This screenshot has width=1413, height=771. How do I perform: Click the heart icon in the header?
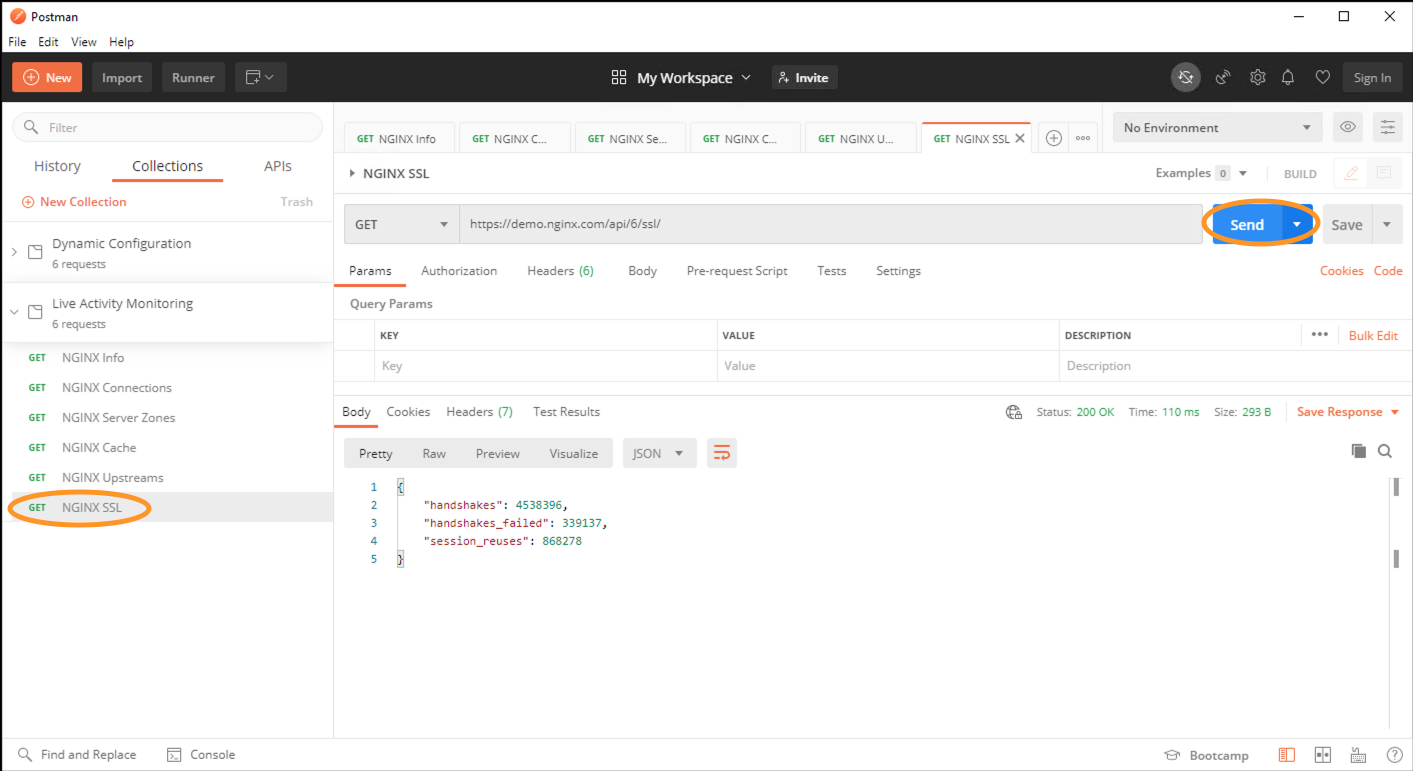tap(1322, 78)
